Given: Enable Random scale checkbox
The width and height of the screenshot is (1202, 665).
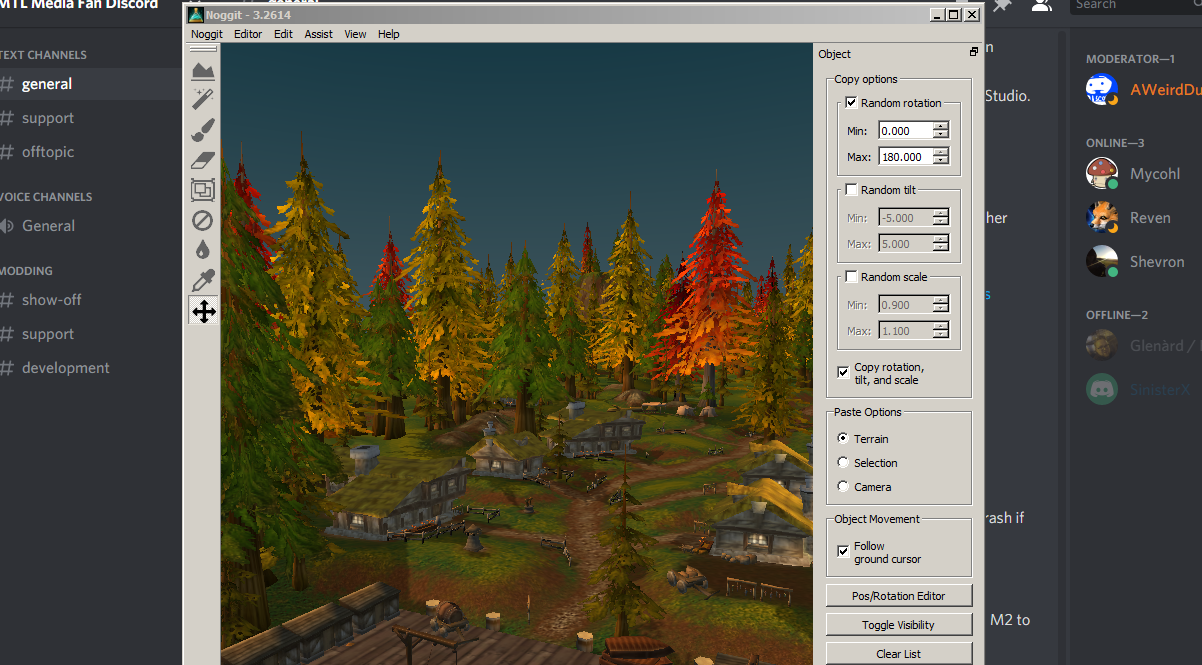Looking at the screenshot, I should coord(851,277).
